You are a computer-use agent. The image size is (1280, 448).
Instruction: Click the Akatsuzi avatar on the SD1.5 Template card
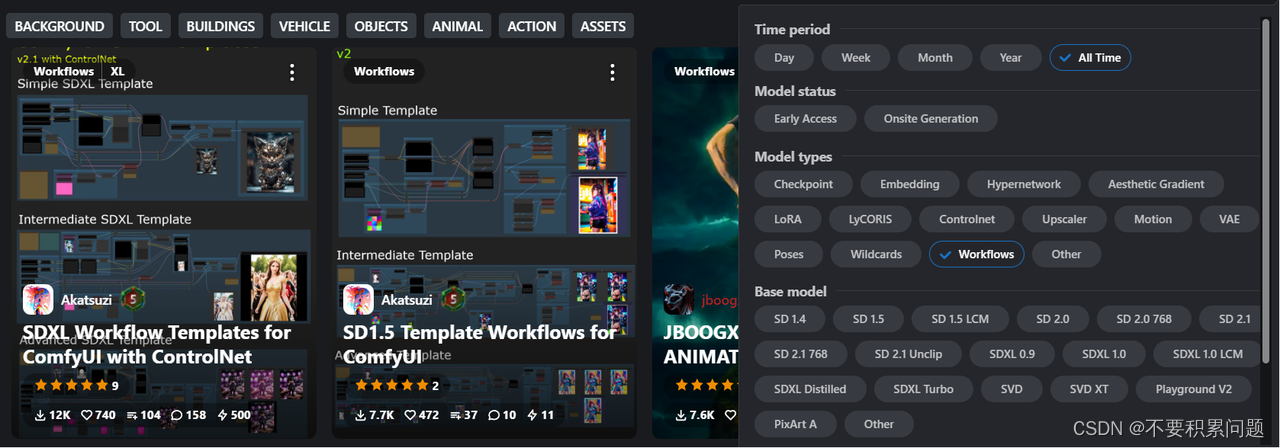click(x=358, y=299)
